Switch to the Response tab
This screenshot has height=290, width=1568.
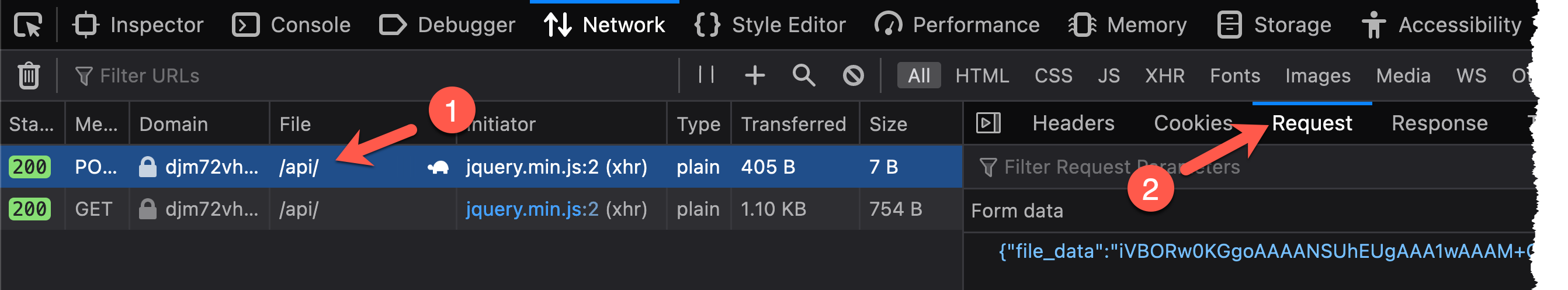point(1439,123)
